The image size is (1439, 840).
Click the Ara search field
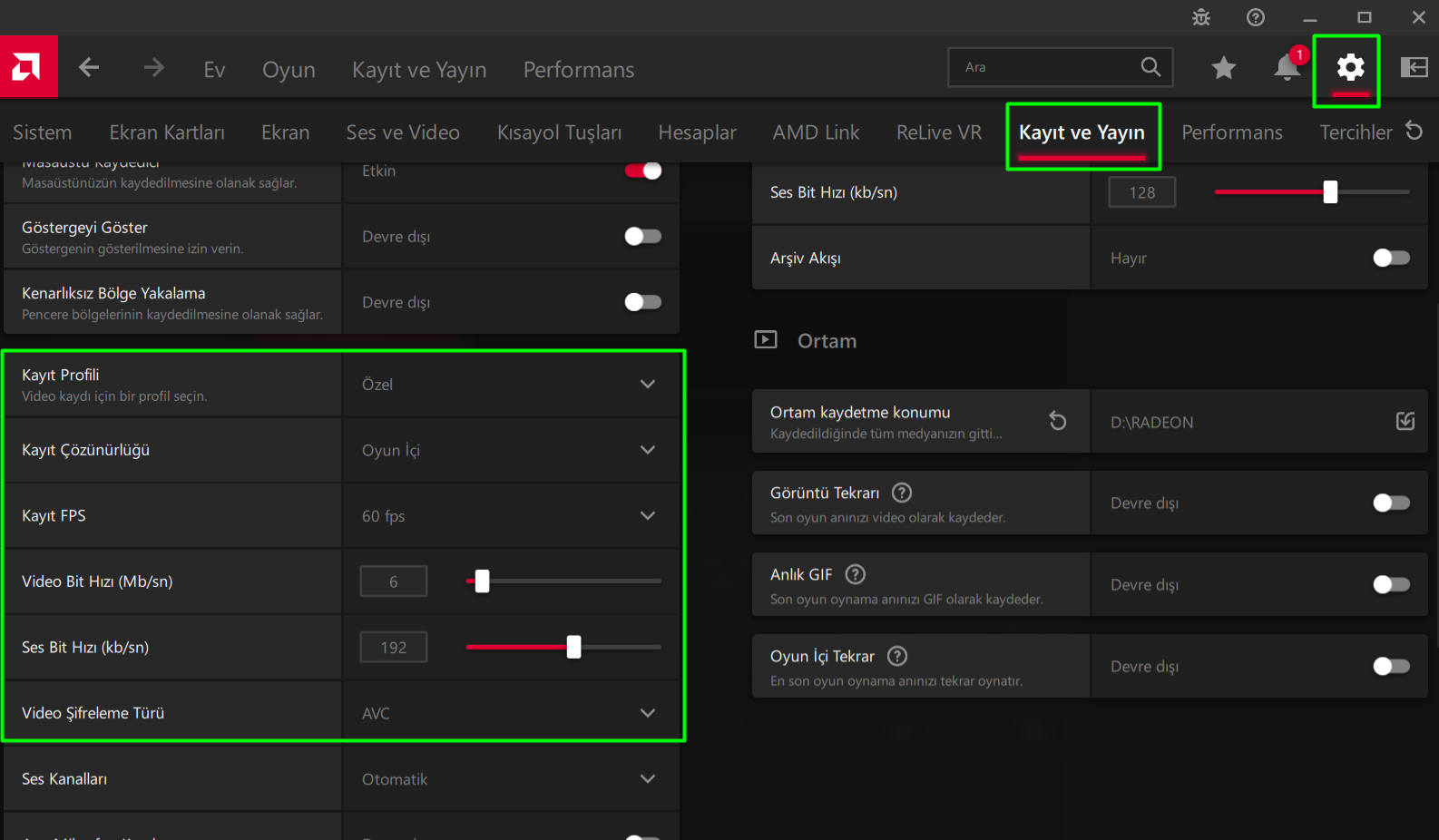[1060, 67]
